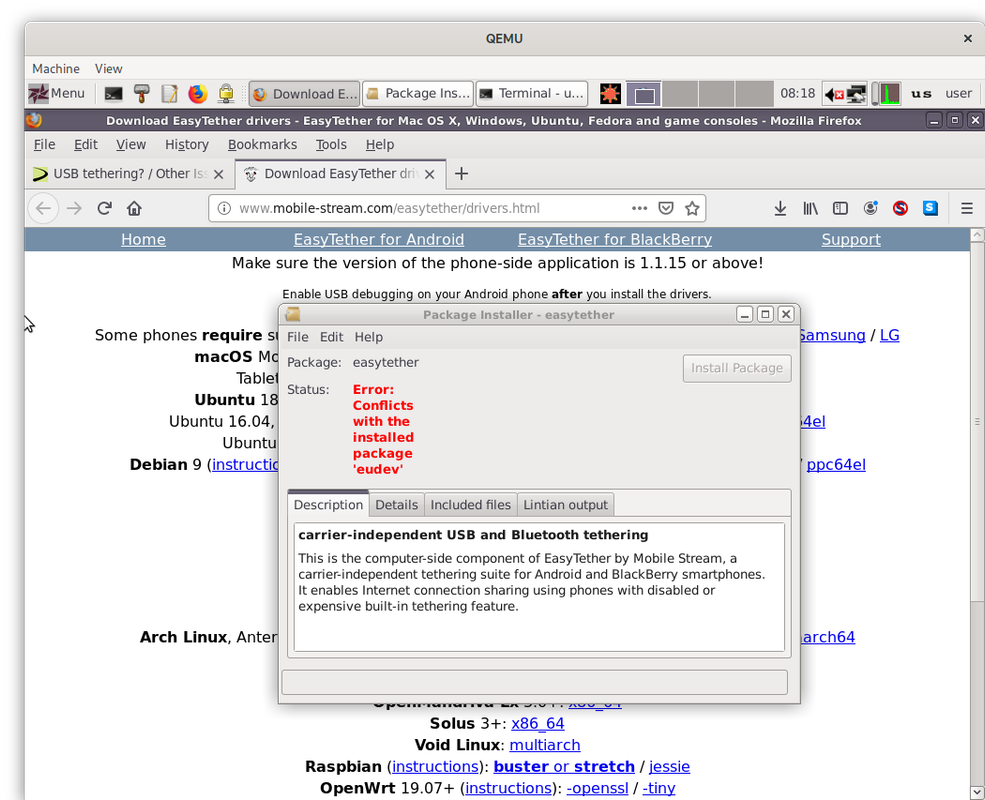Image resolution: width=985 pixels, height=800 pixels.
Task: Switch to Download EasyTether taskbar window
Action: pos(305,94)
